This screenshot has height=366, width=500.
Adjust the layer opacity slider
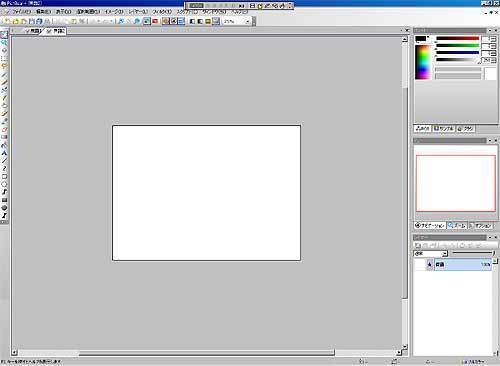[x=473, y=253]
